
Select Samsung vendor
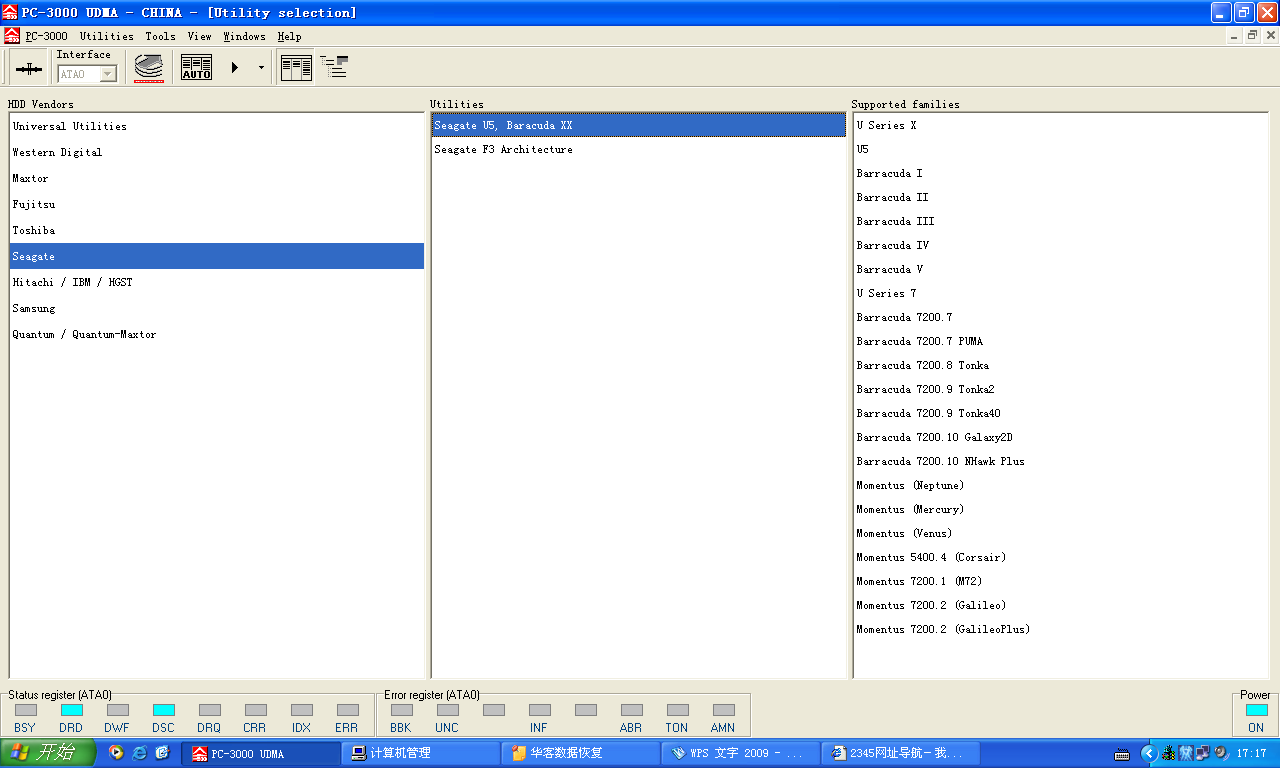[x=217, y=308]
